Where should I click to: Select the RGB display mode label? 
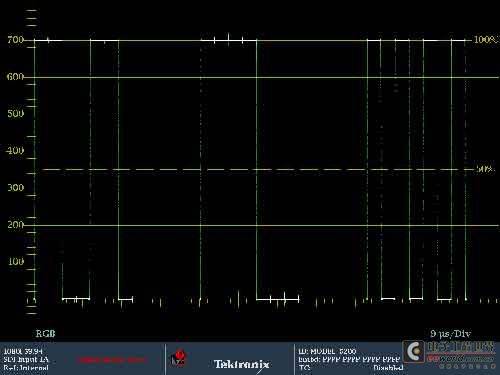[45, 333]
